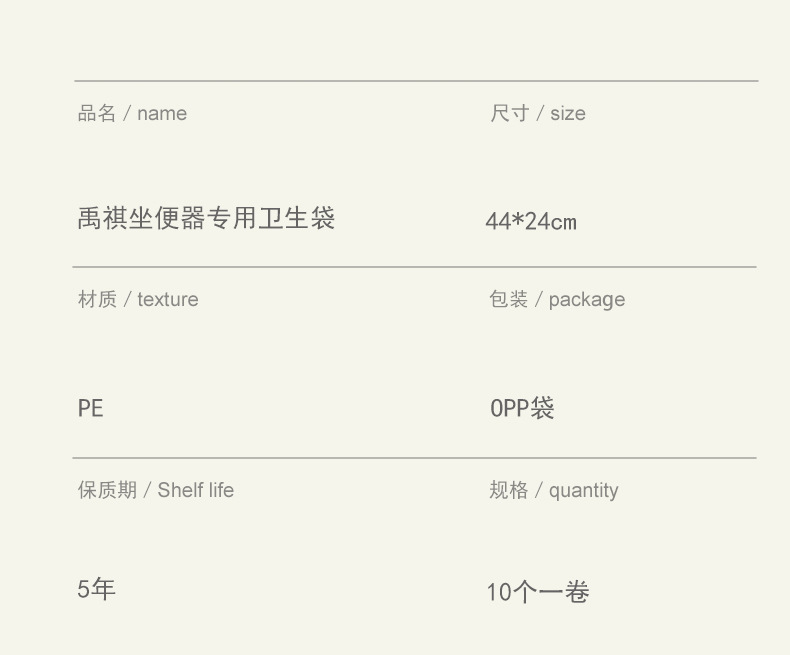Screen dimensions: 790x655
Task: Select the product name 禹祺坐便器专用卫生袋
Action: 206,218
